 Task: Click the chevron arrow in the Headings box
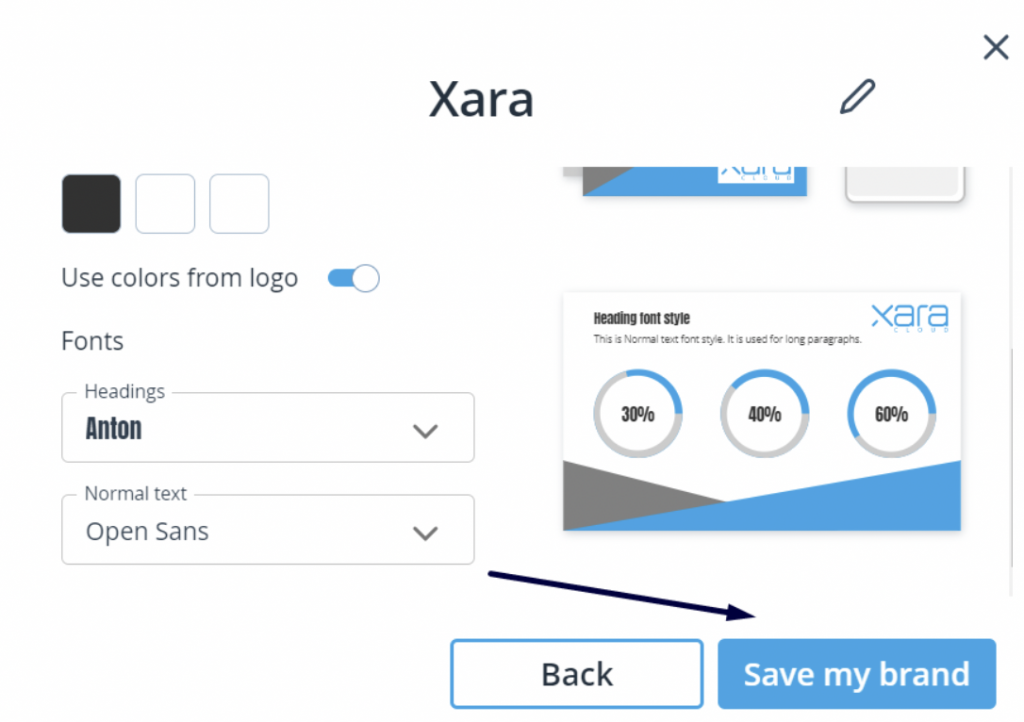pyautogui.click(x=425, y=431)
